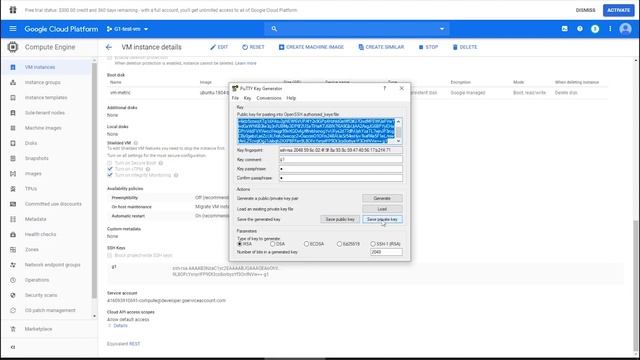Screen dimensions: 640x360
Task: Click the Load button
Action: coord(382,209)
